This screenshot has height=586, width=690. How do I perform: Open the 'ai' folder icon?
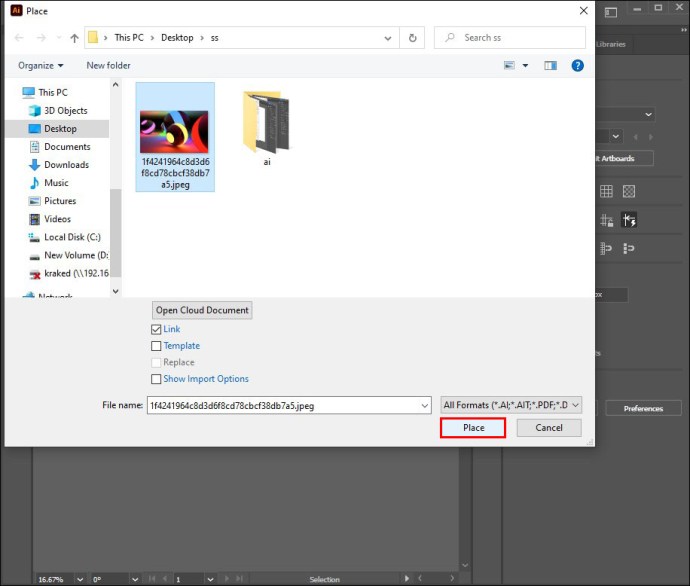[266, 122]
